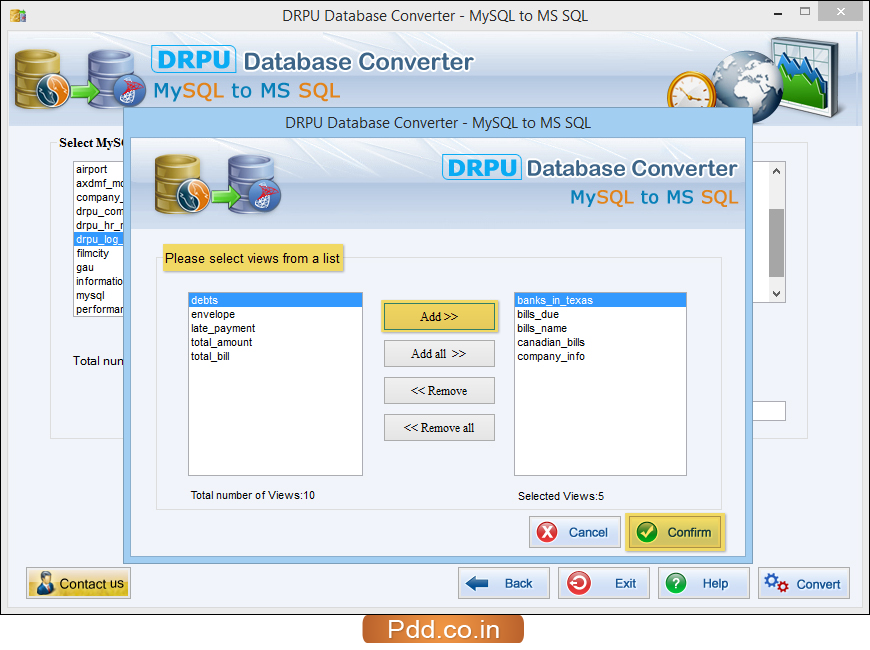
Task: Click the input field behind the dialog
Action: coord(769,411)
